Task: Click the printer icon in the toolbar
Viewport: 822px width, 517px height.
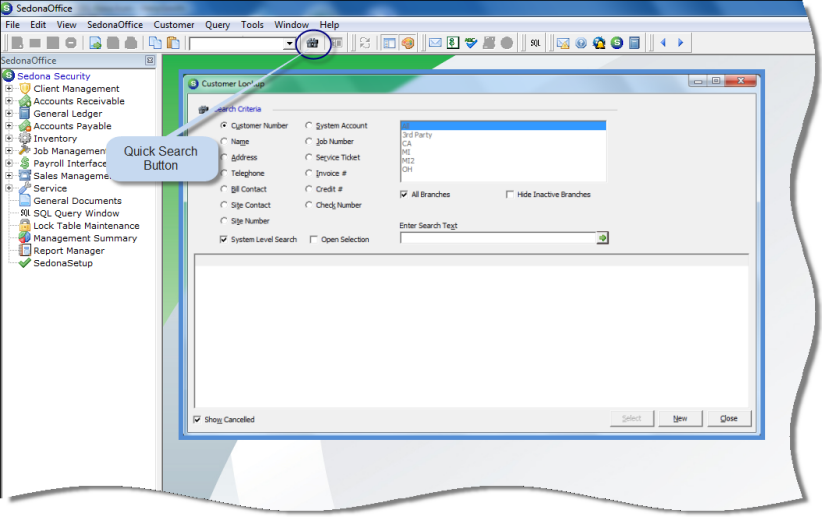Action: (x=131, y=43)
